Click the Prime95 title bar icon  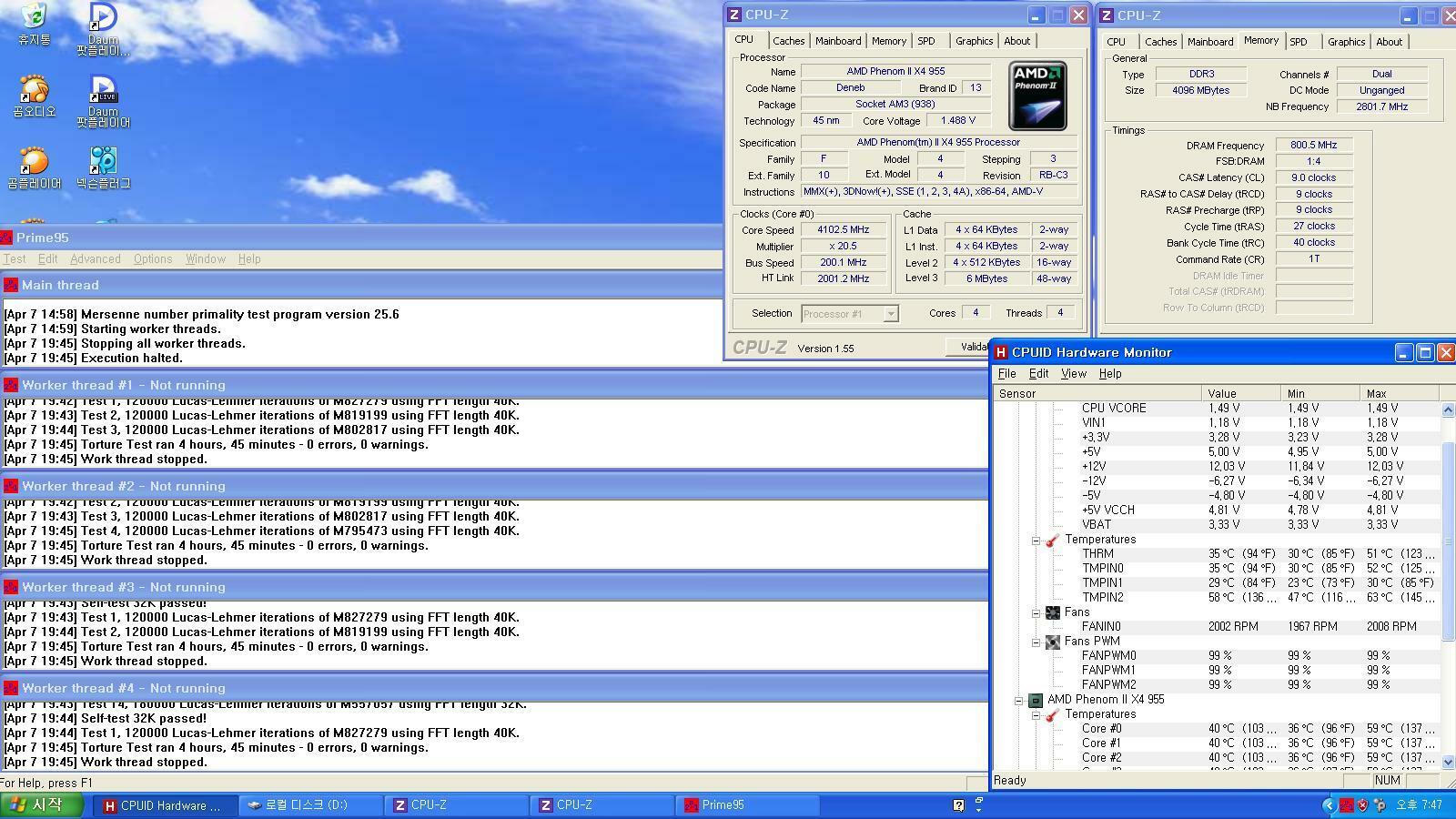6,238
